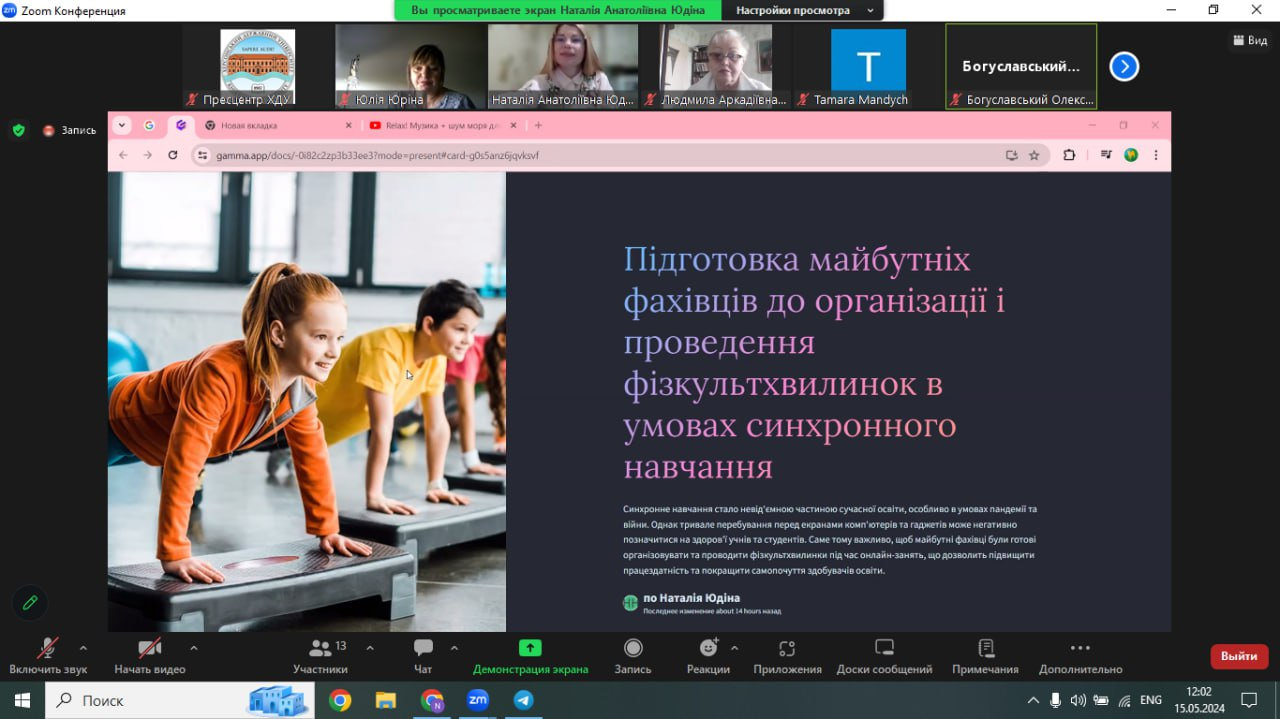Expand arrow next to Чат

click(x=454, y=647)
